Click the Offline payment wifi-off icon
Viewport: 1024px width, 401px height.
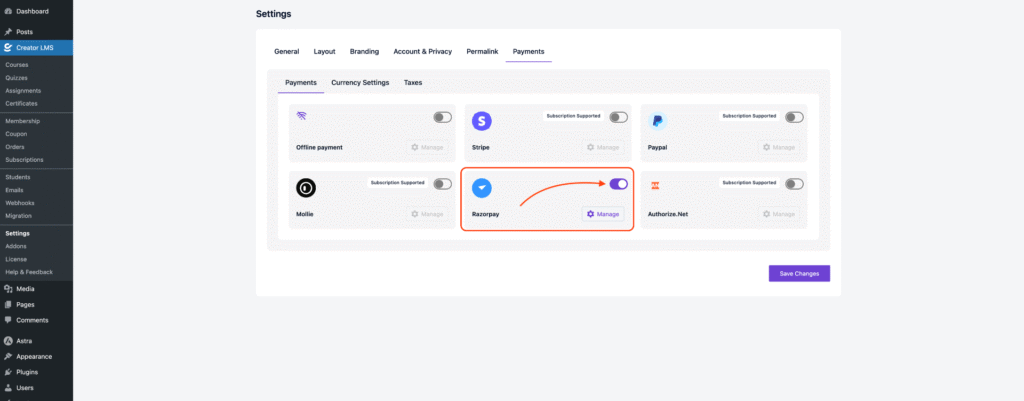click(301, 116)
